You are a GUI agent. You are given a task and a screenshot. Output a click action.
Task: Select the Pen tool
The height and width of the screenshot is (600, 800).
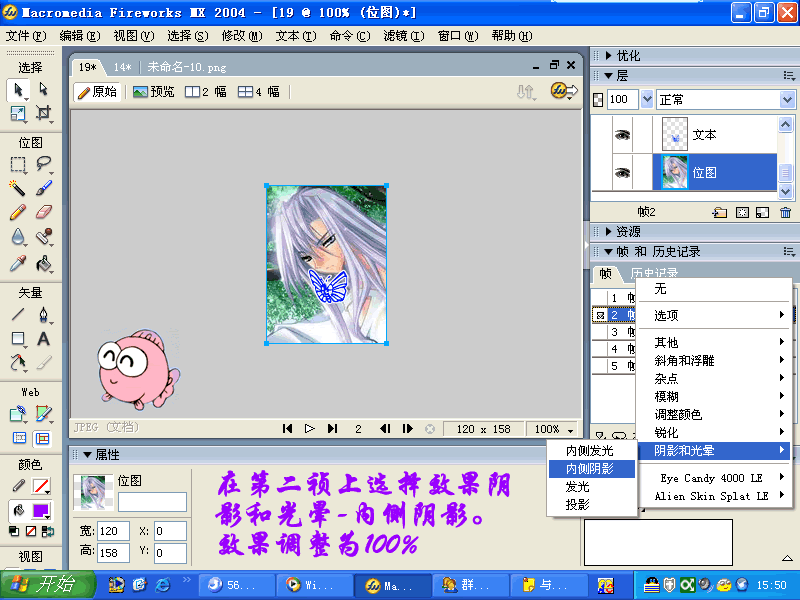click(43, 314)
